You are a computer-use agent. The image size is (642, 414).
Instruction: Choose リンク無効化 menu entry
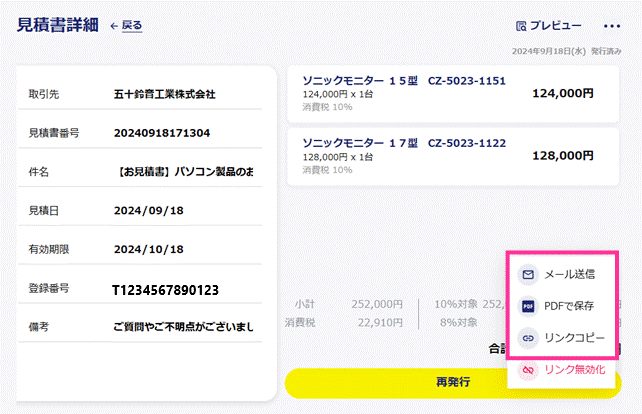574,370
